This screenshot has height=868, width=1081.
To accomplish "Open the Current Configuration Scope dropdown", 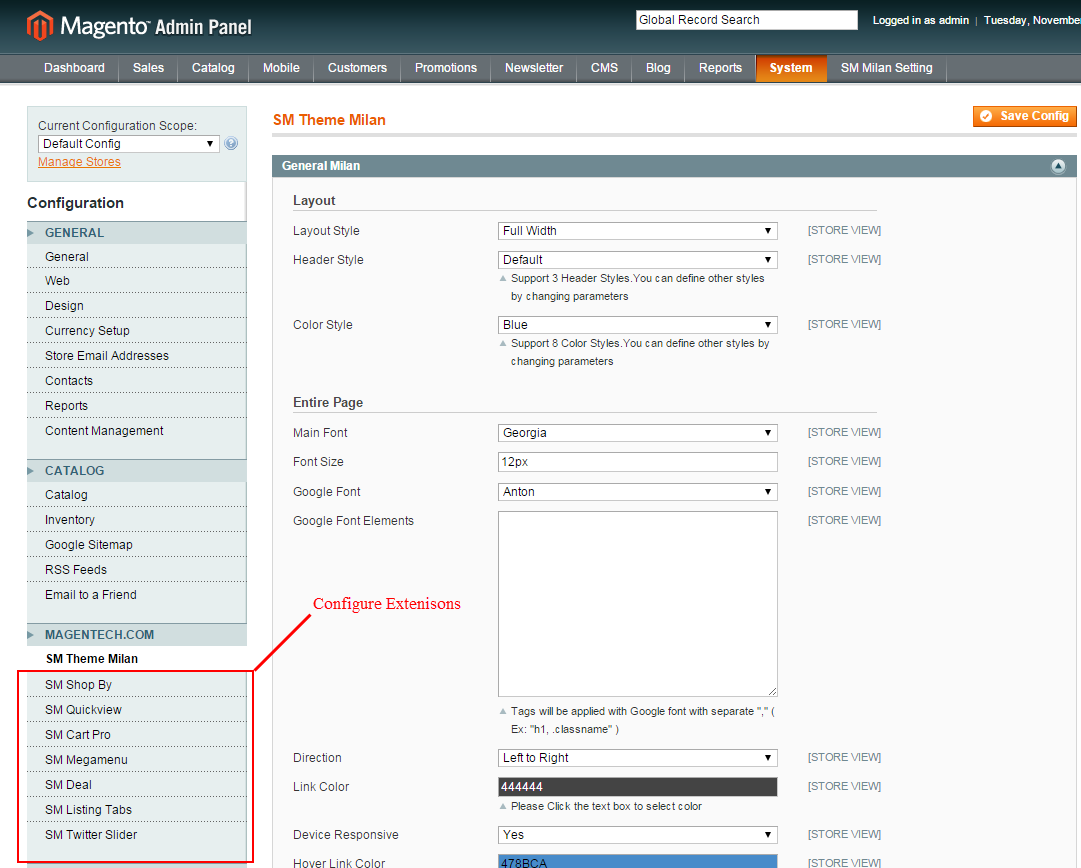I will pos(128,143).
